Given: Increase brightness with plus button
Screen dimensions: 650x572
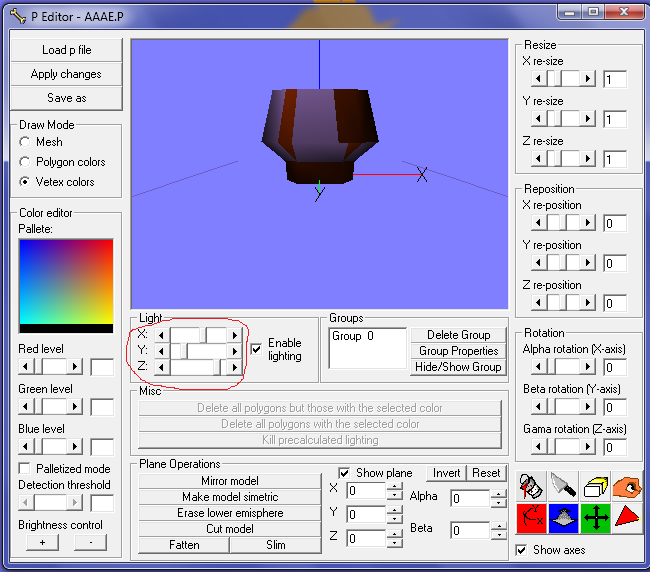Looking at the screenshot, I should pyautogui.click(x=42, y=542).
